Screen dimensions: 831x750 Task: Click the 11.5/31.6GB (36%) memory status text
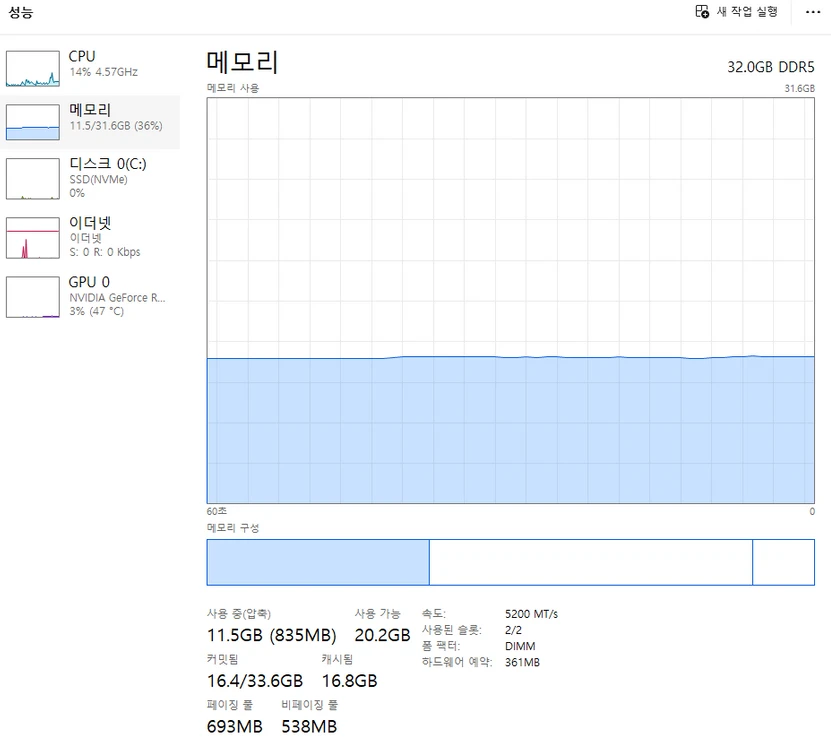116,126
